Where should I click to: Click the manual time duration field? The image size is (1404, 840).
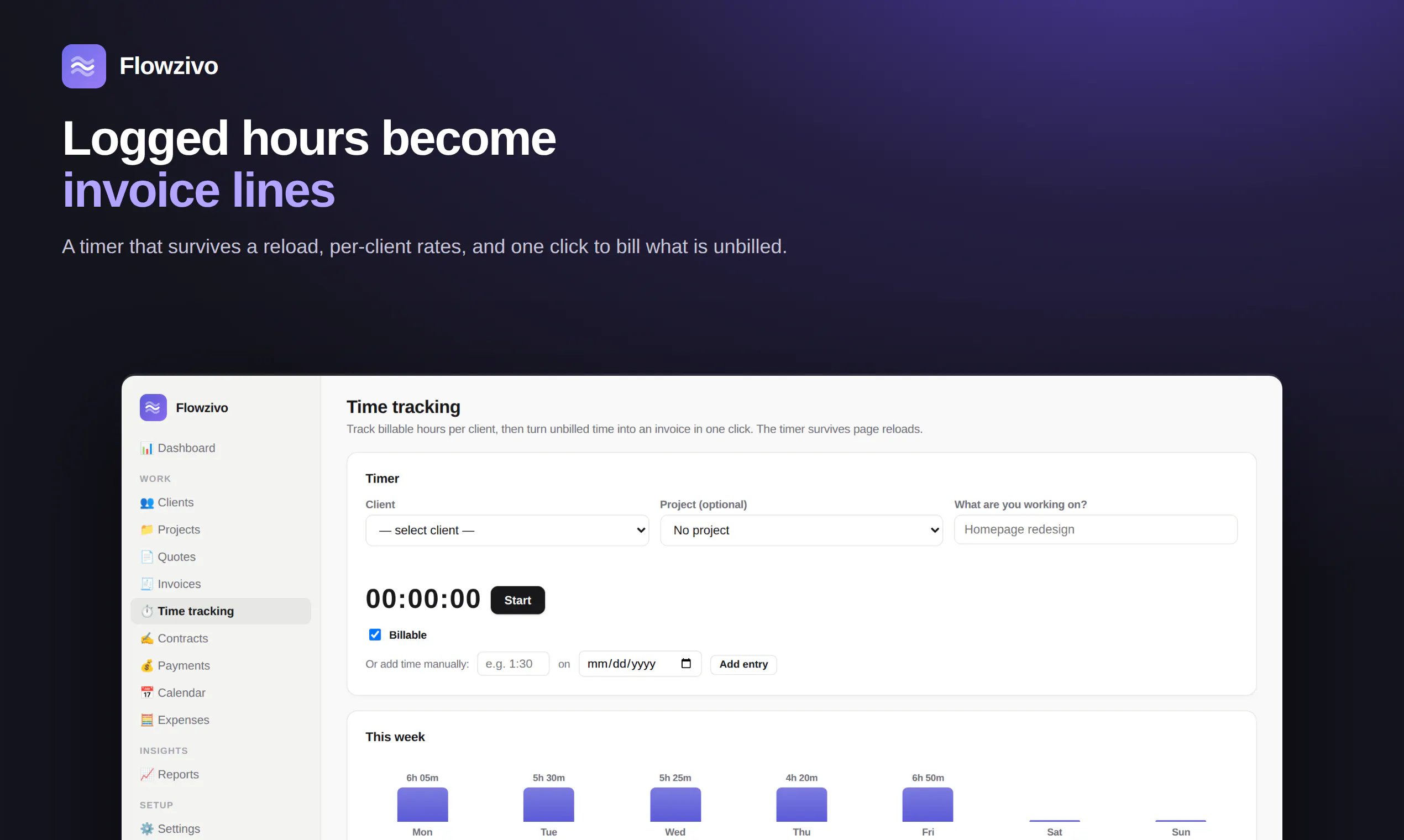(x=513, y=663)
